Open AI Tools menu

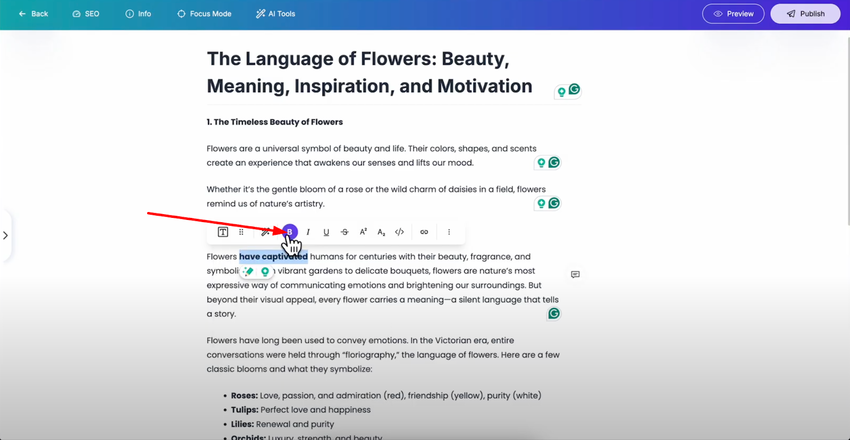click(275, 14)
